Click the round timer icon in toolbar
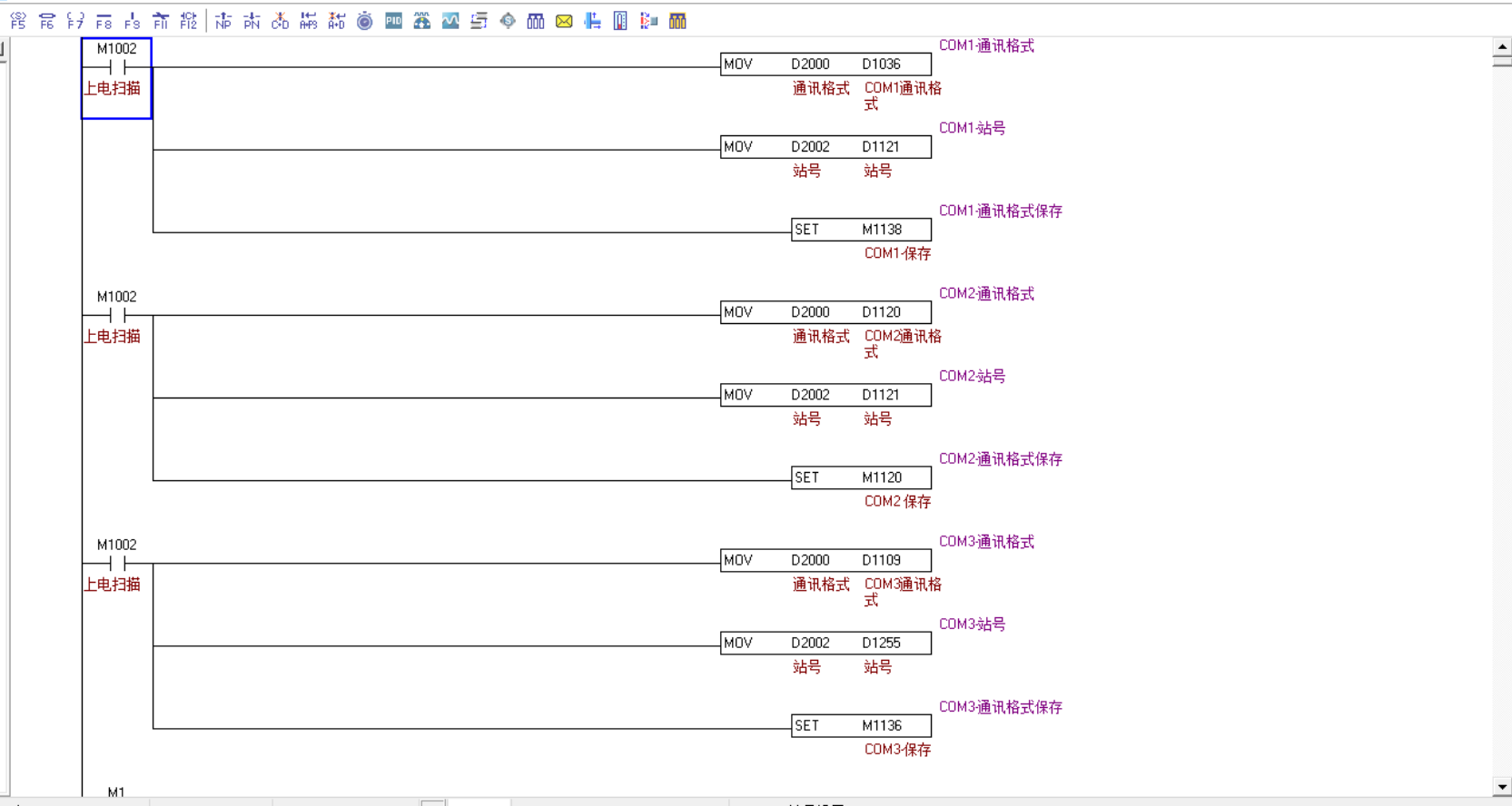 365,21
